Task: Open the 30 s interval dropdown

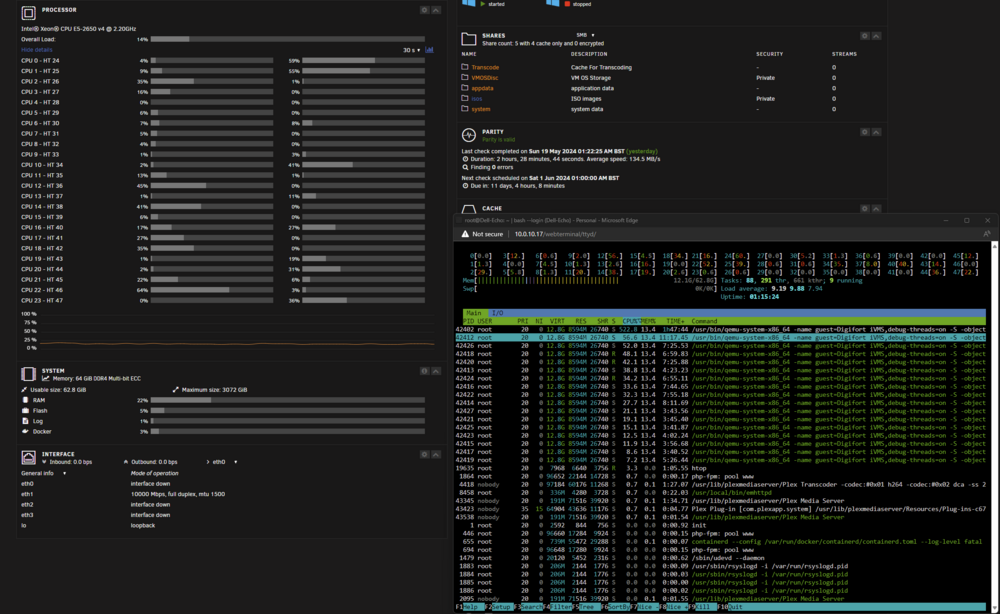Action: tap(411, 50)
